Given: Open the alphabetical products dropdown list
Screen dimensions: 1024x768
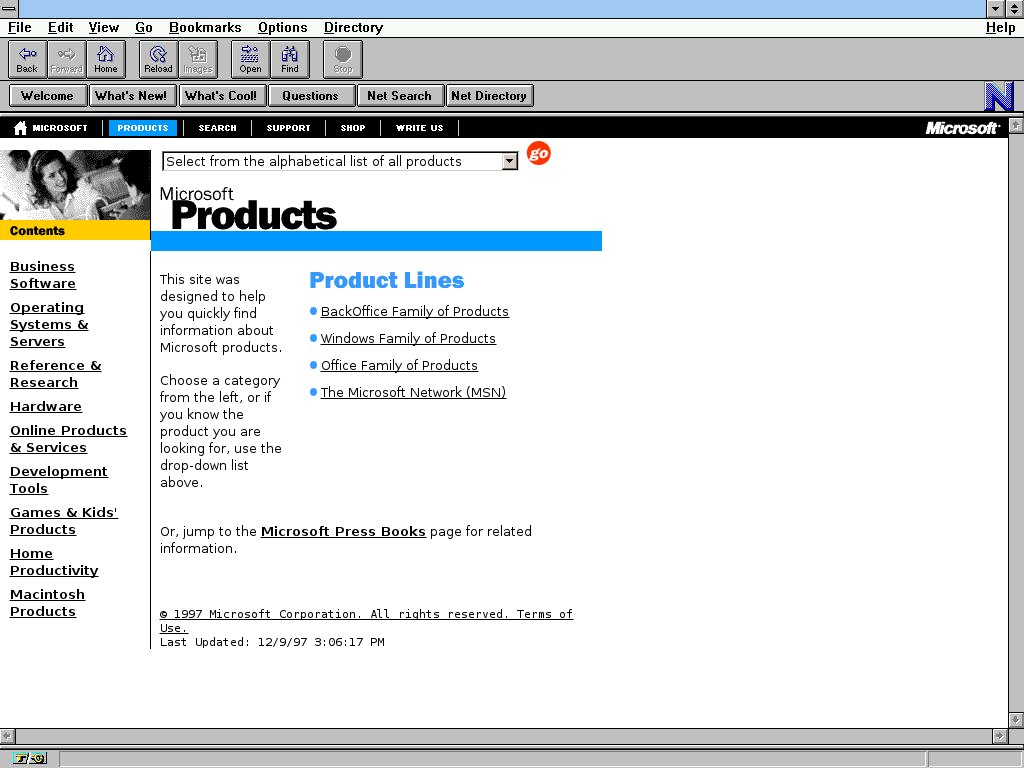Looking at the screenshot, I should coord(509,161).
